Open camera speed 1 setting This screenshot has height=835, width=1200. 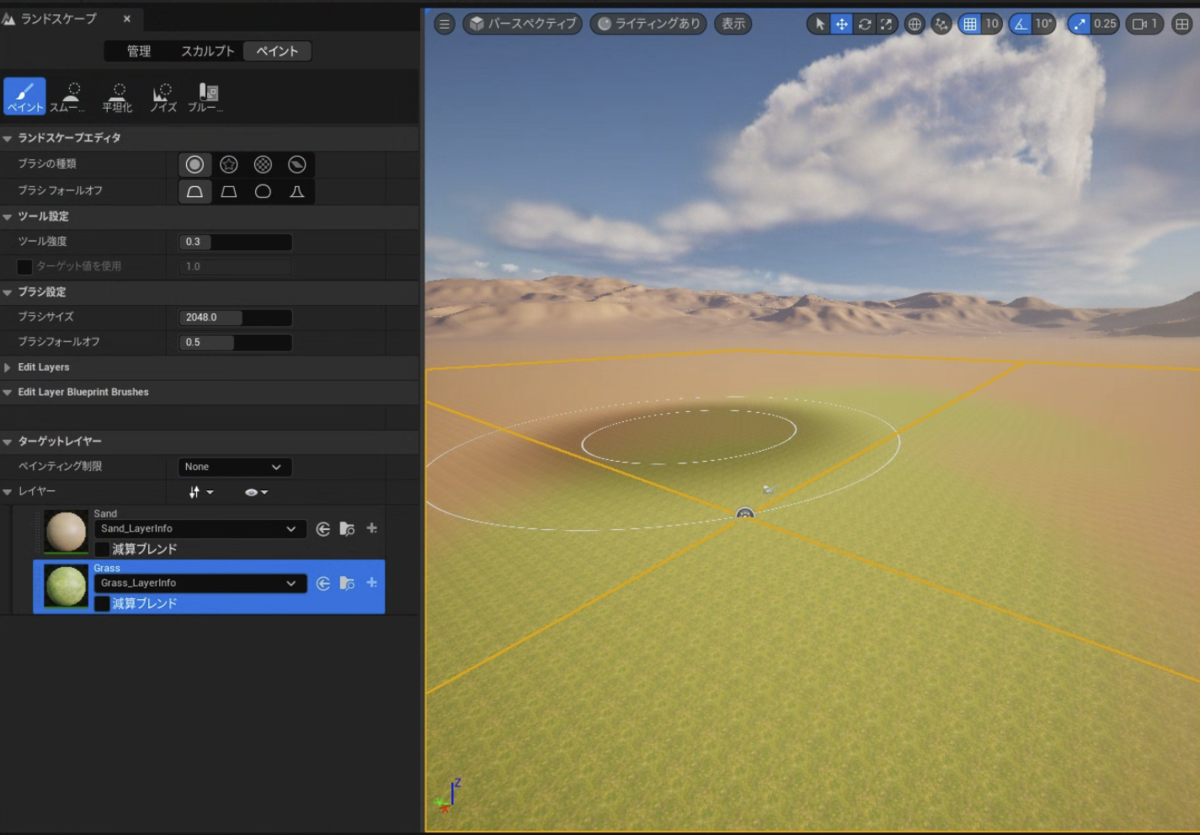[1145, 24]
